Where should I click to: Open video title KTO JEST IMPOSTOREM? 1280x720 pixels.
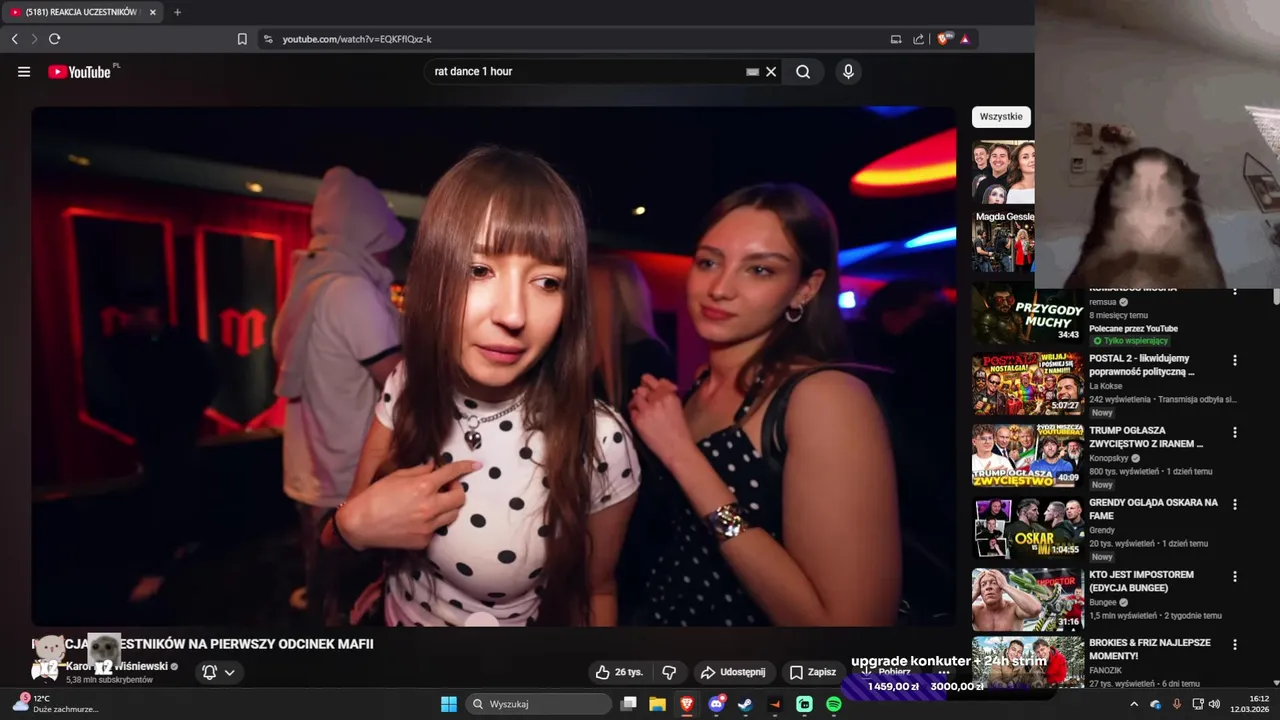[1142, 581]
